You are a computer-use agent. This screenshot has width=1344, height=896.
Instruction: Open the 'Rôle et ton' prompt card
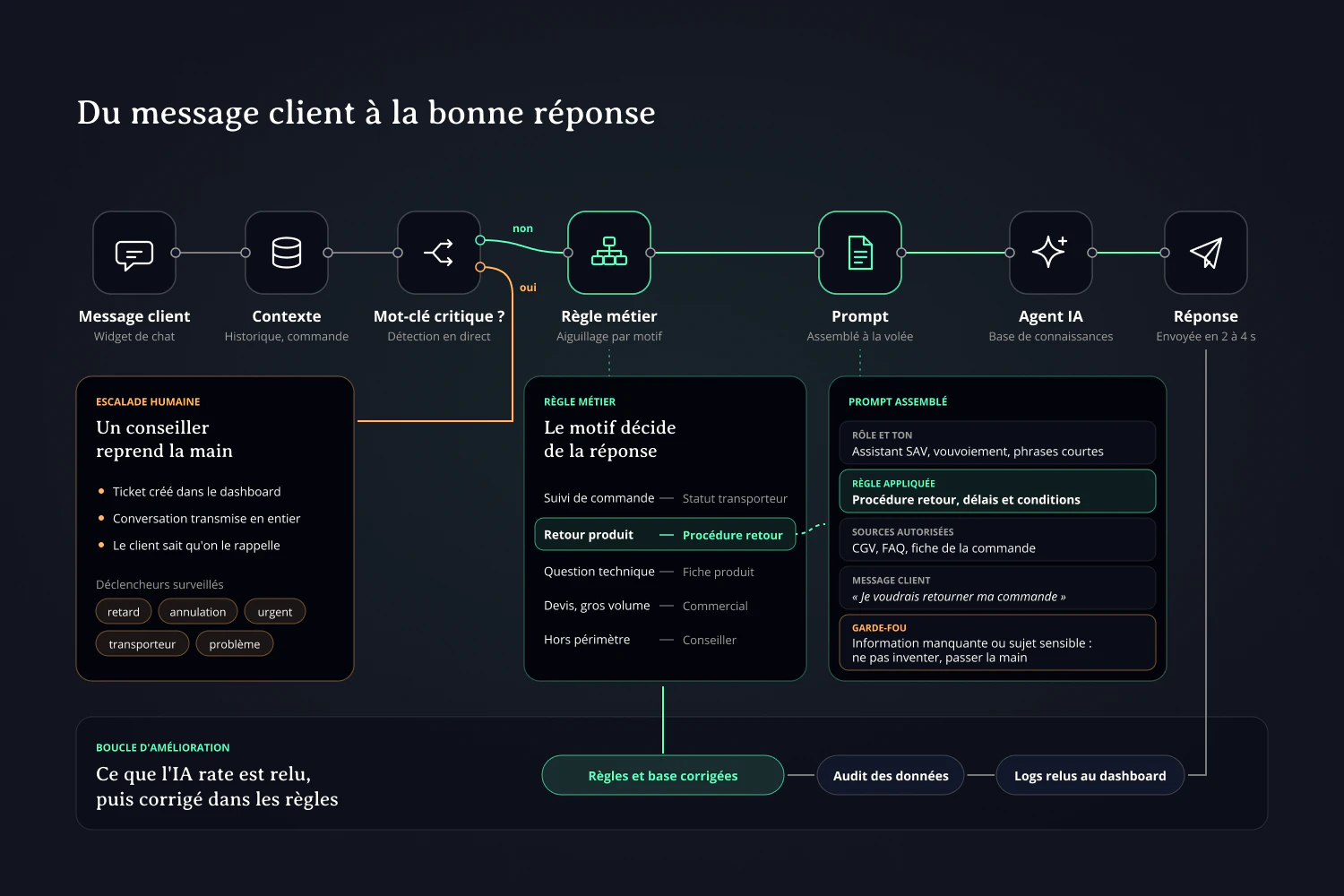[997, 444]
